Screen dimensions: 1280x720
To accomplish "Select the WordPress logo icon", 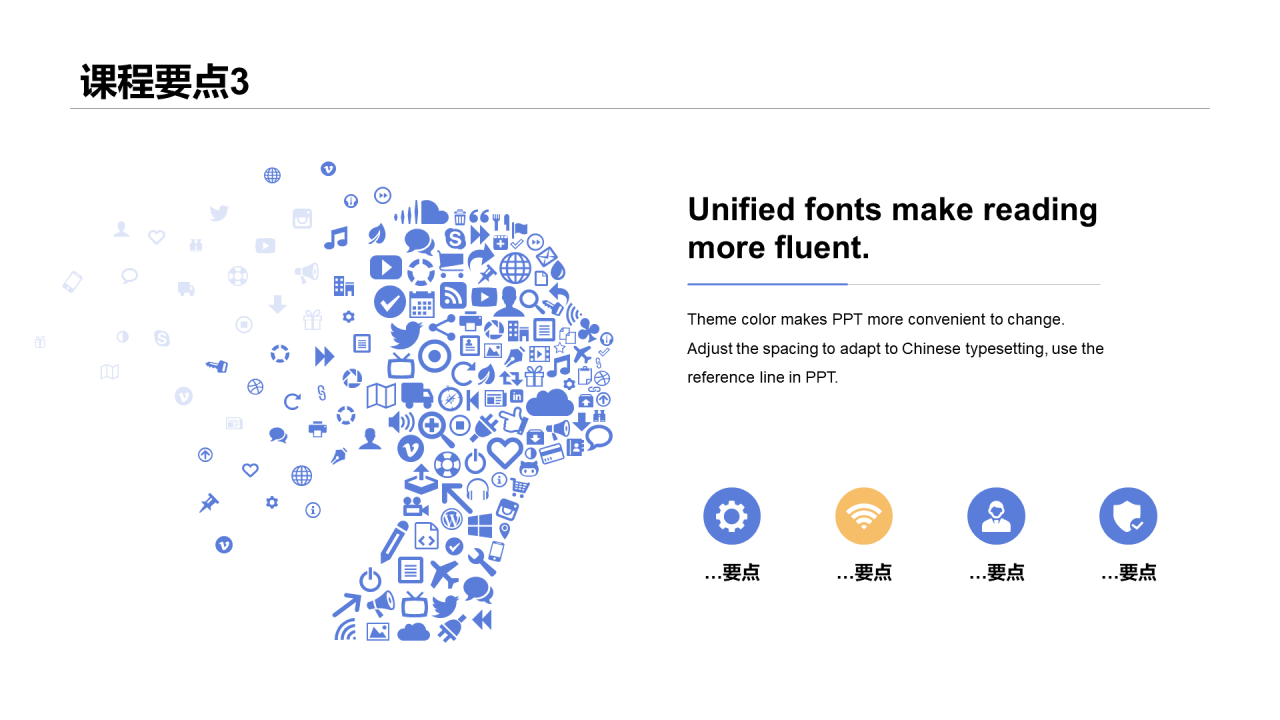I will (452, 519).
